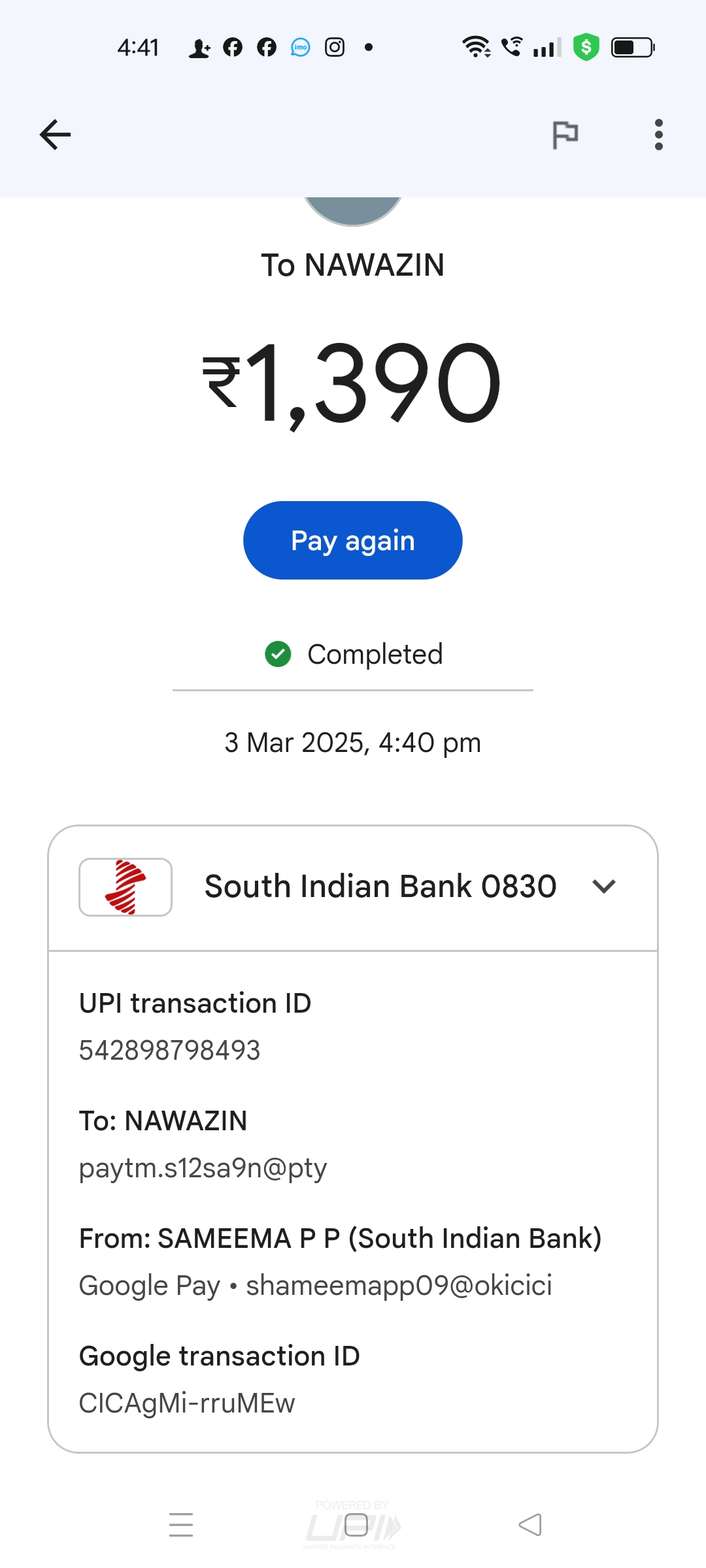Tap the shameemapp09@okicici sender address
Screen dimensions: 706x1568
point(399,1286)
